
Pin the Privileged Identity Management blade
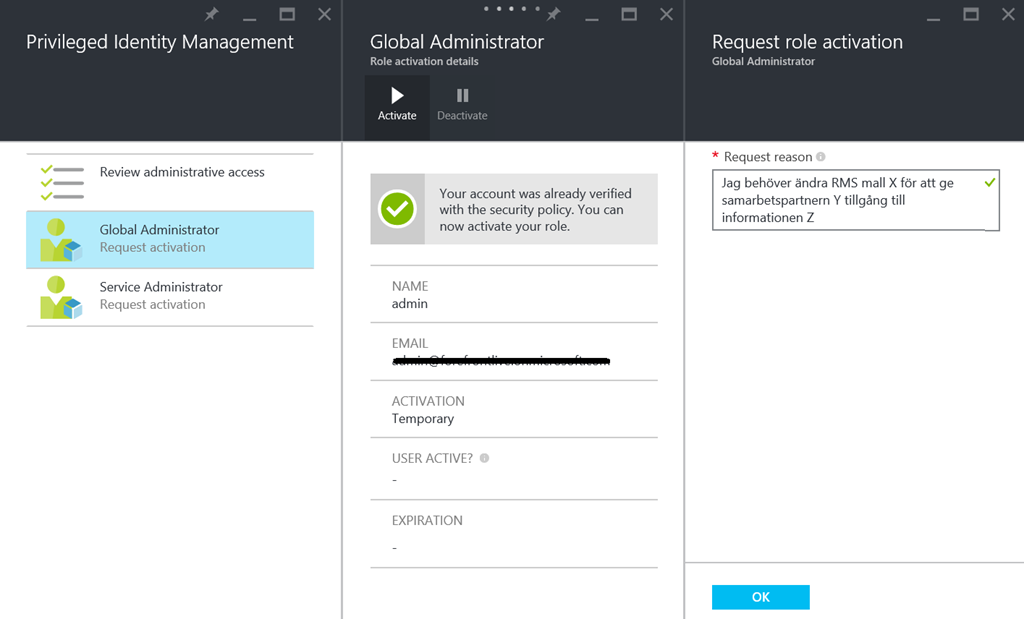tap(211, 15)
